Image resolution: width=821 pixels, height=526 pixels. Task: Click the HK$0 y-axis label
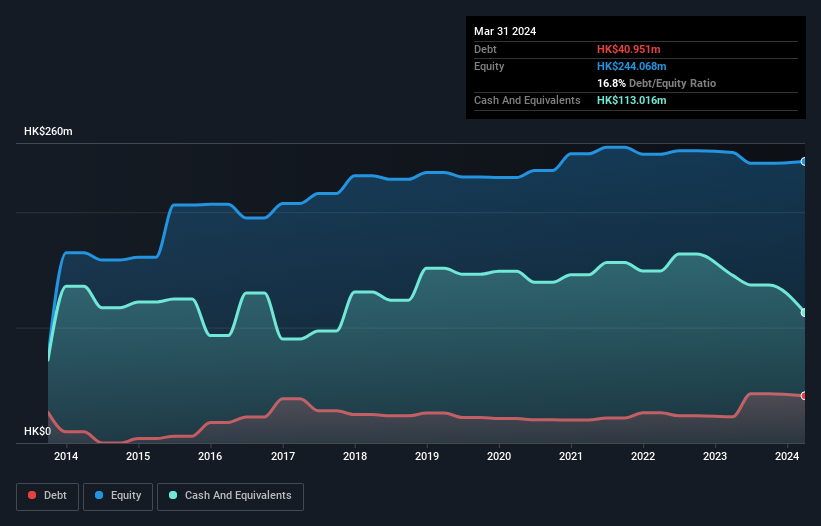point(38,431)
